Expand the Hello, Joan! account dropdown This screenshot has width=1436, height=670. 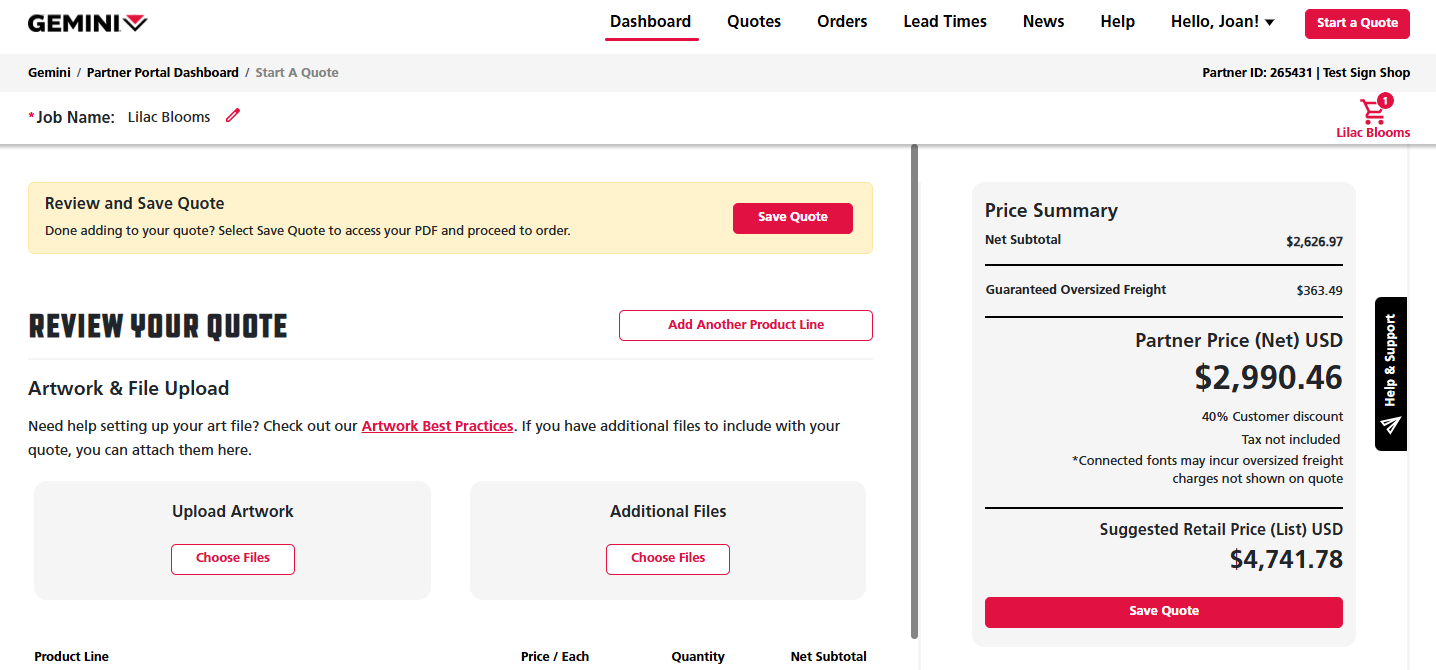(1222, 22)
